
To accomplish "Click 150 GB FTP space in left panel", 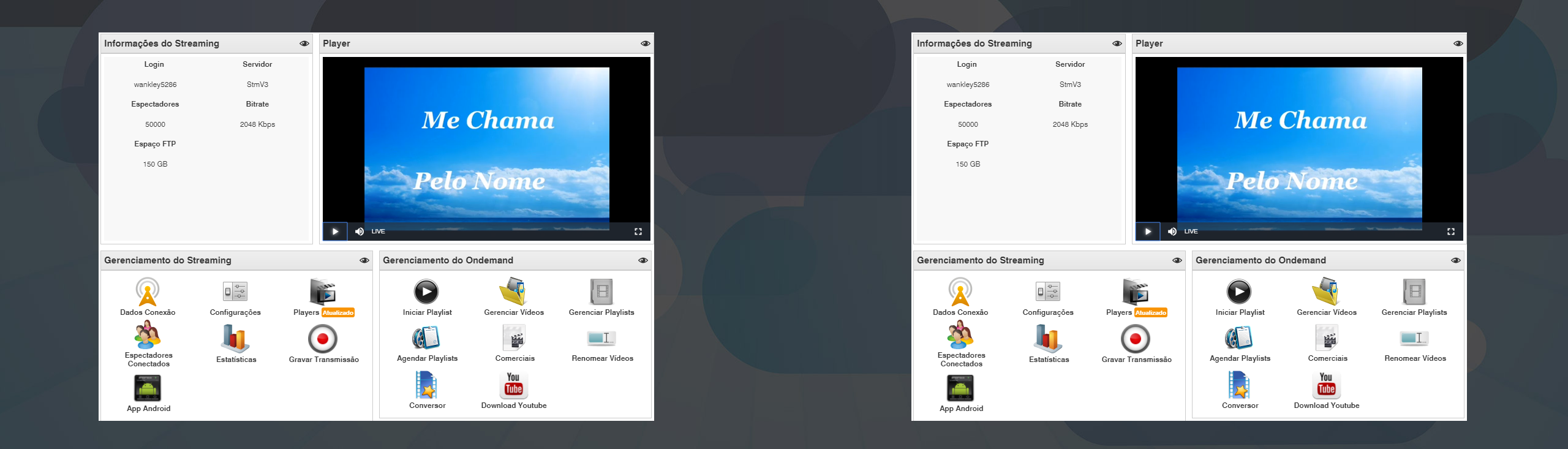I will (155, 164).
